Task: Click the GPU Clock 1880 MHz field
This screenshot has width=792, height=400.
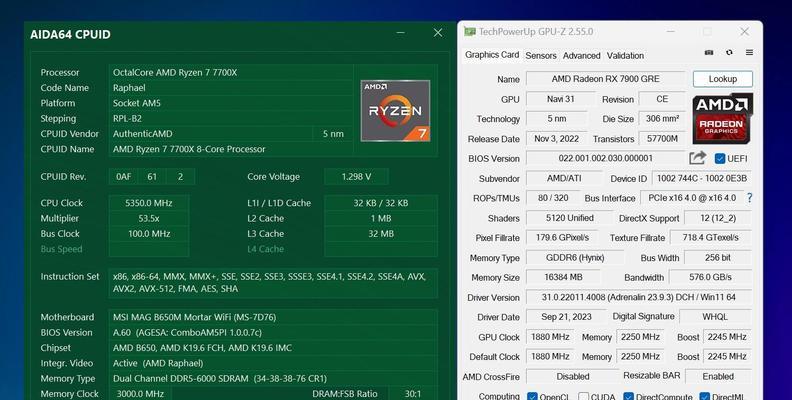Action: coord(550,337)
